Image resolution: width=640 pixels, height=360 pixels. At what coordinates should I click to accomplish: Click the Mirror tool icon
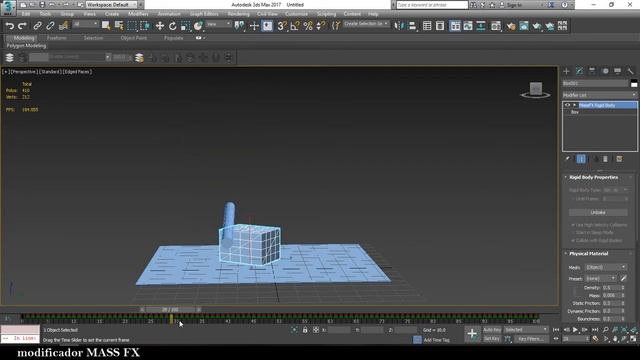point(399,26)
